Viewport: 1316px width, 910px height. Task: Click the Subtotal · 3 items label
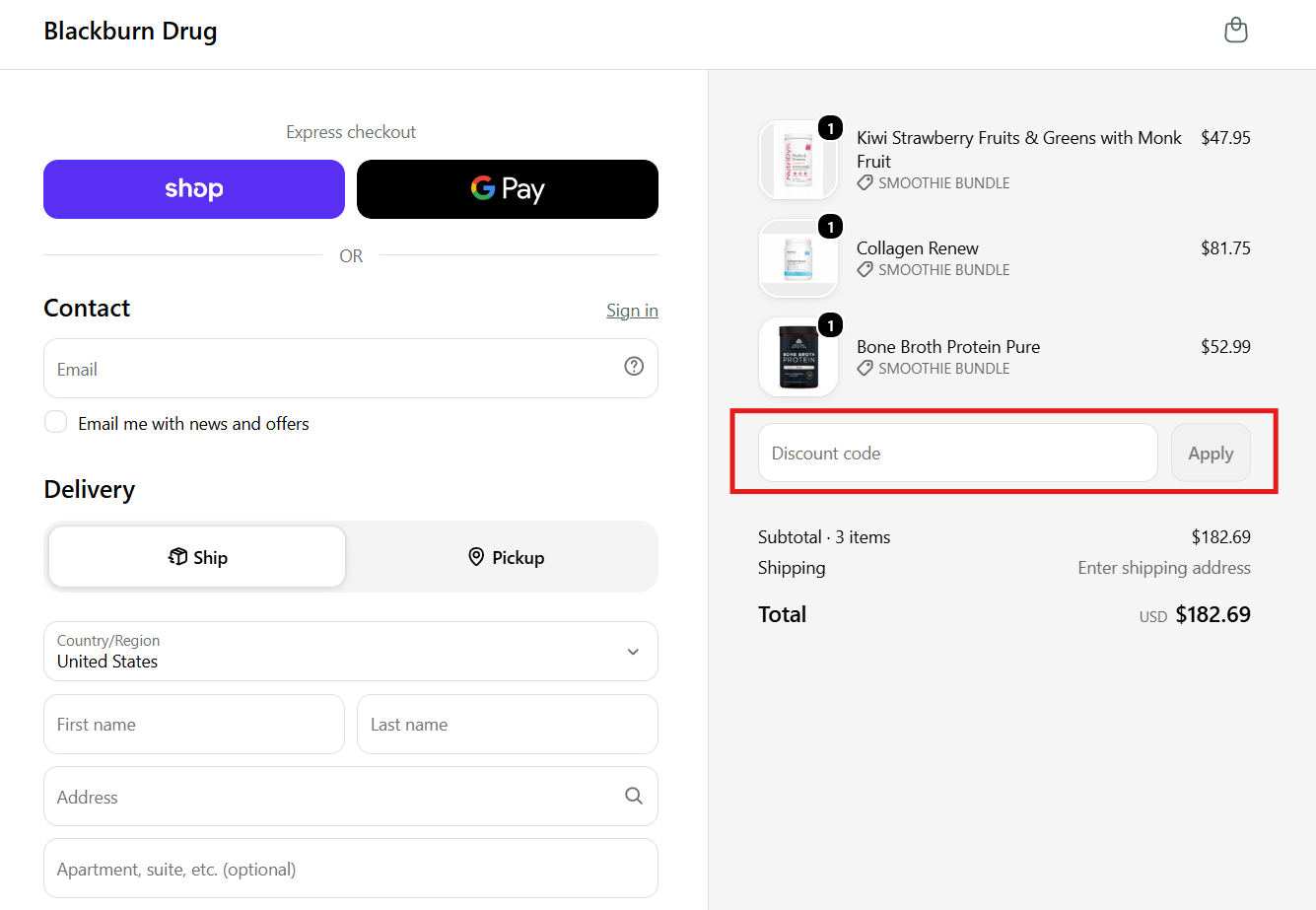click(824, 537)
